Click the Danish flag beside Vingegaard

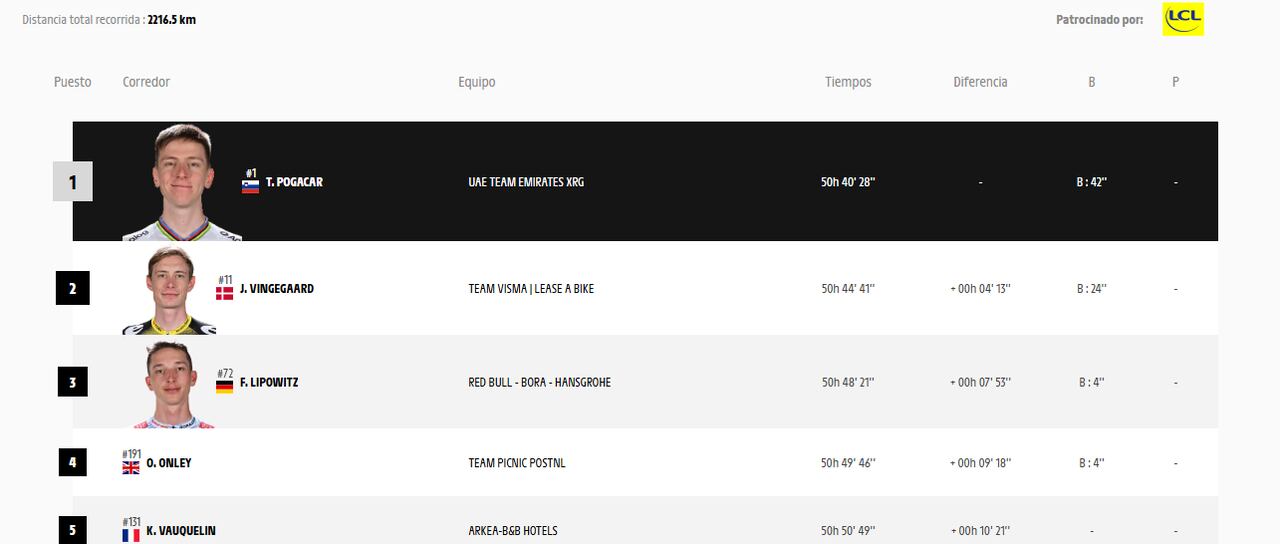click(x=225, y=292)
